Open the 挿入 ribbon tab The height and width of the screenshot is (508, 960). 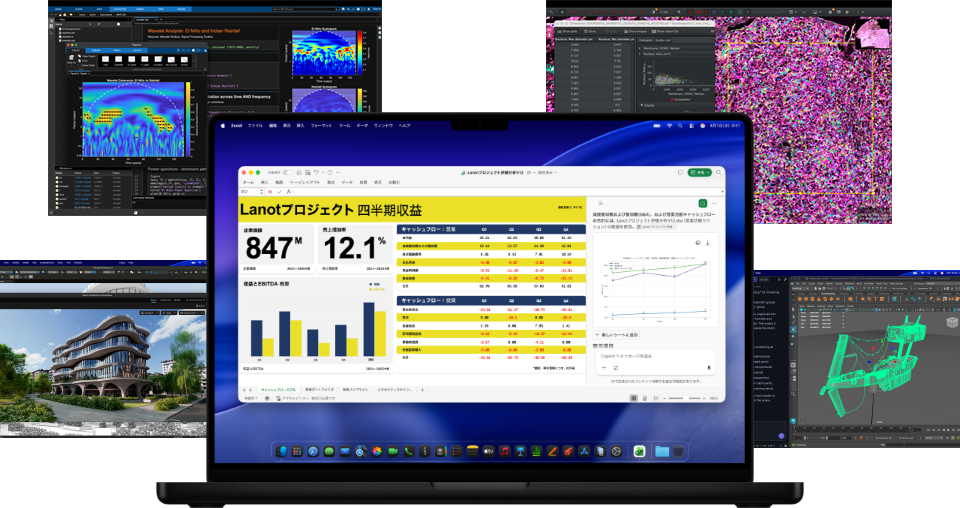(x=264, y=183)
